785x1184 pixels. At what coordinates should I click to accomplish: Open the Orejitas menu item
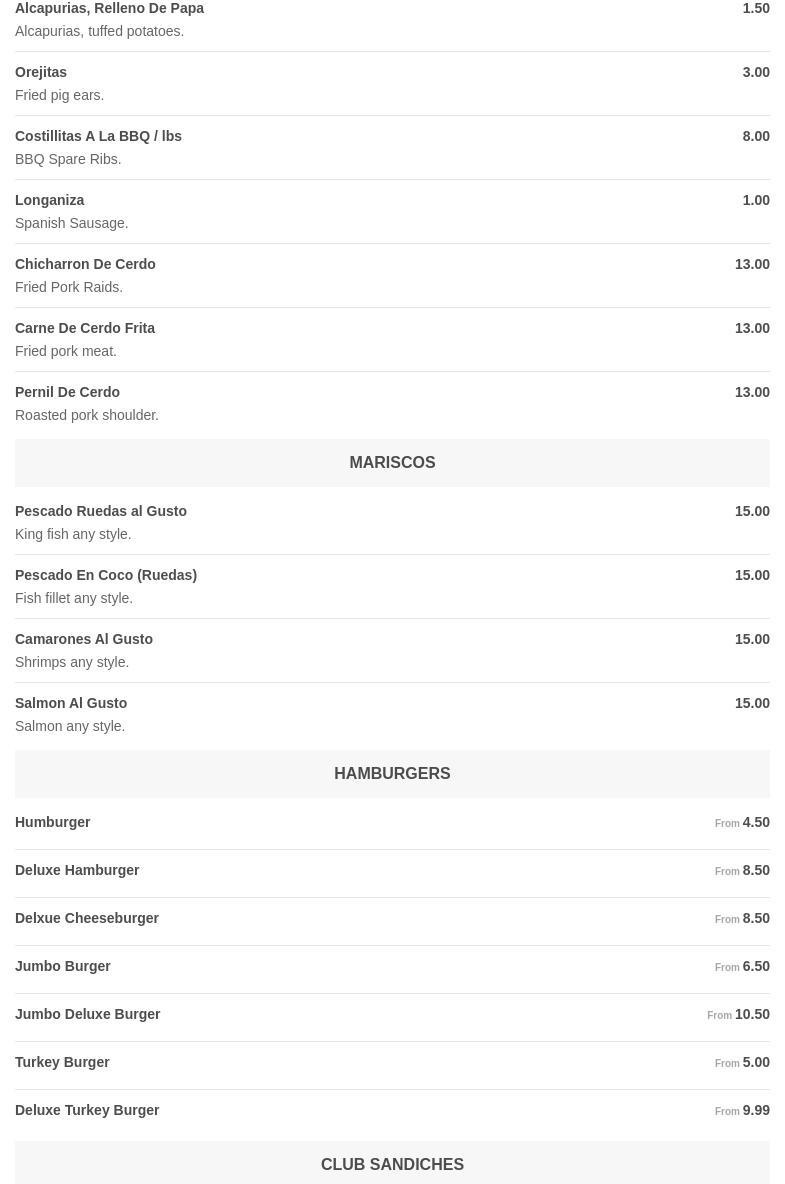41,73
